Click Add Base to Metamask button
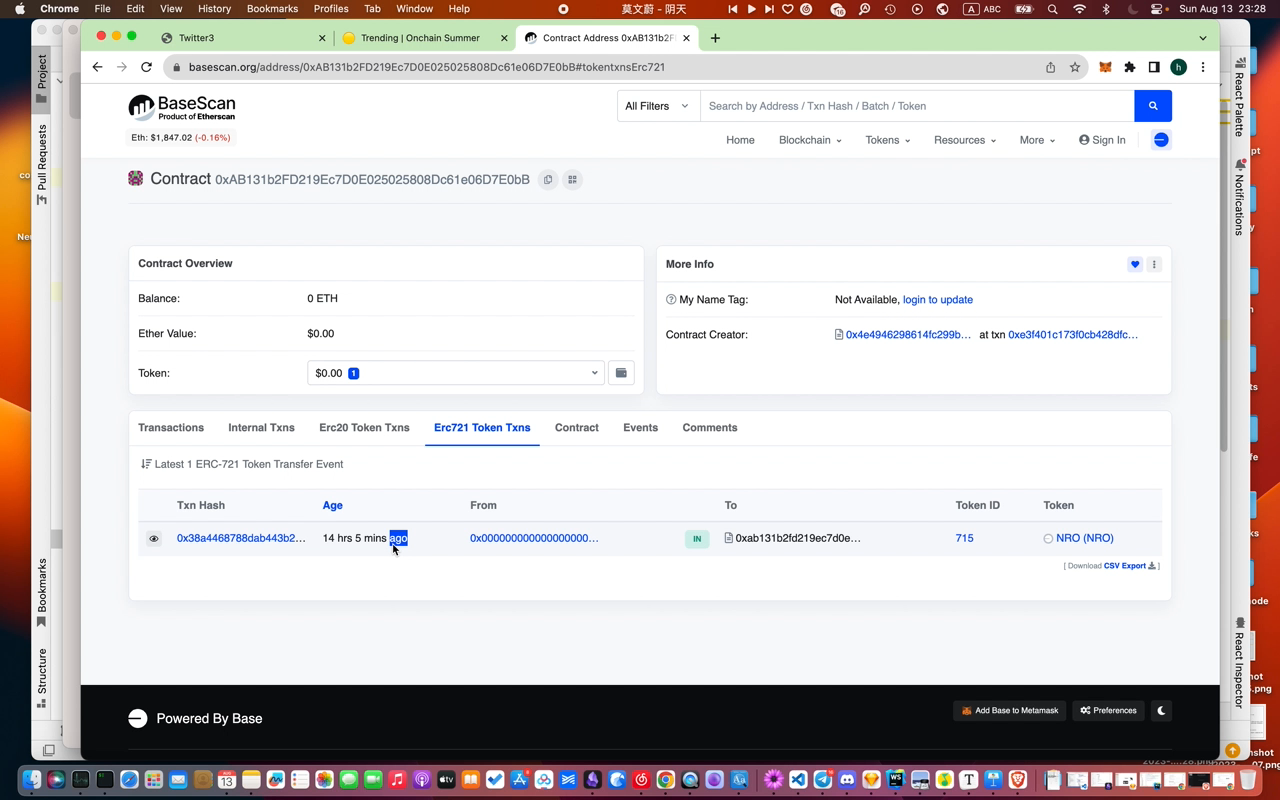Image resolution: width=1280 pixels, height=800 pixels. tap(1010, 711)
